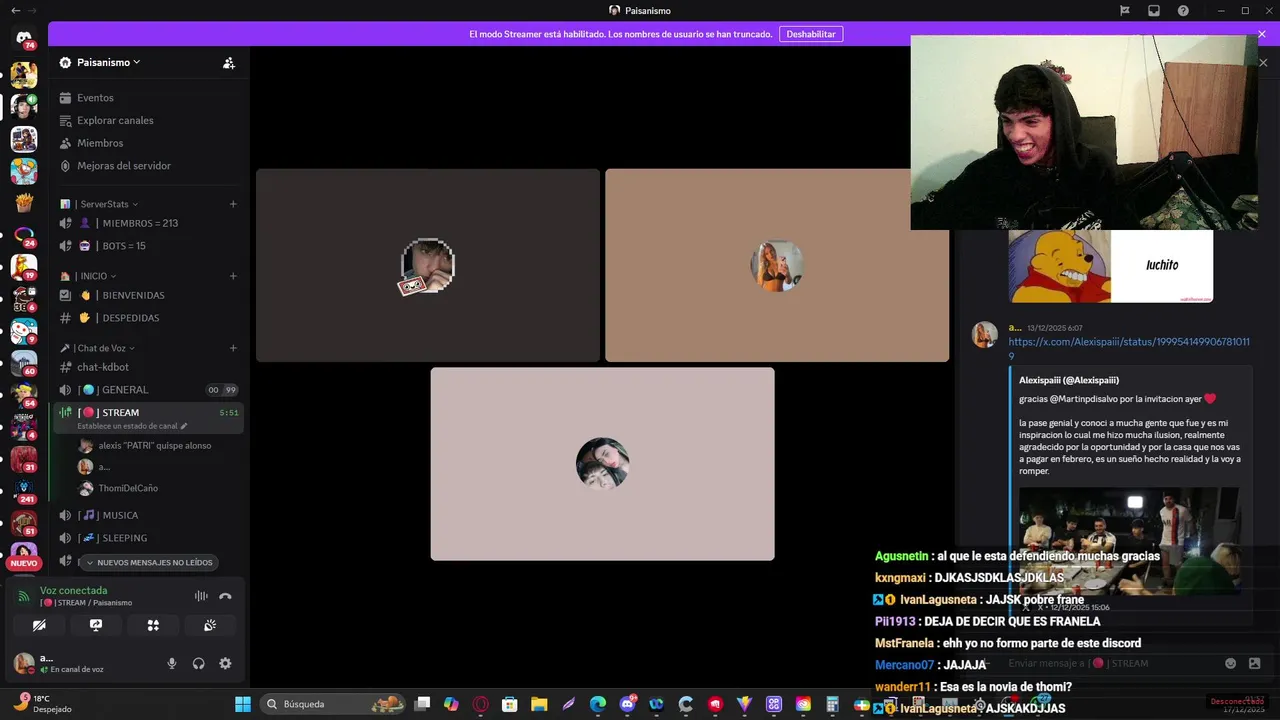This screenshot has width=1280, height=720.
Task: Join the MUSICA voice channel
Action: coord(148,515)
